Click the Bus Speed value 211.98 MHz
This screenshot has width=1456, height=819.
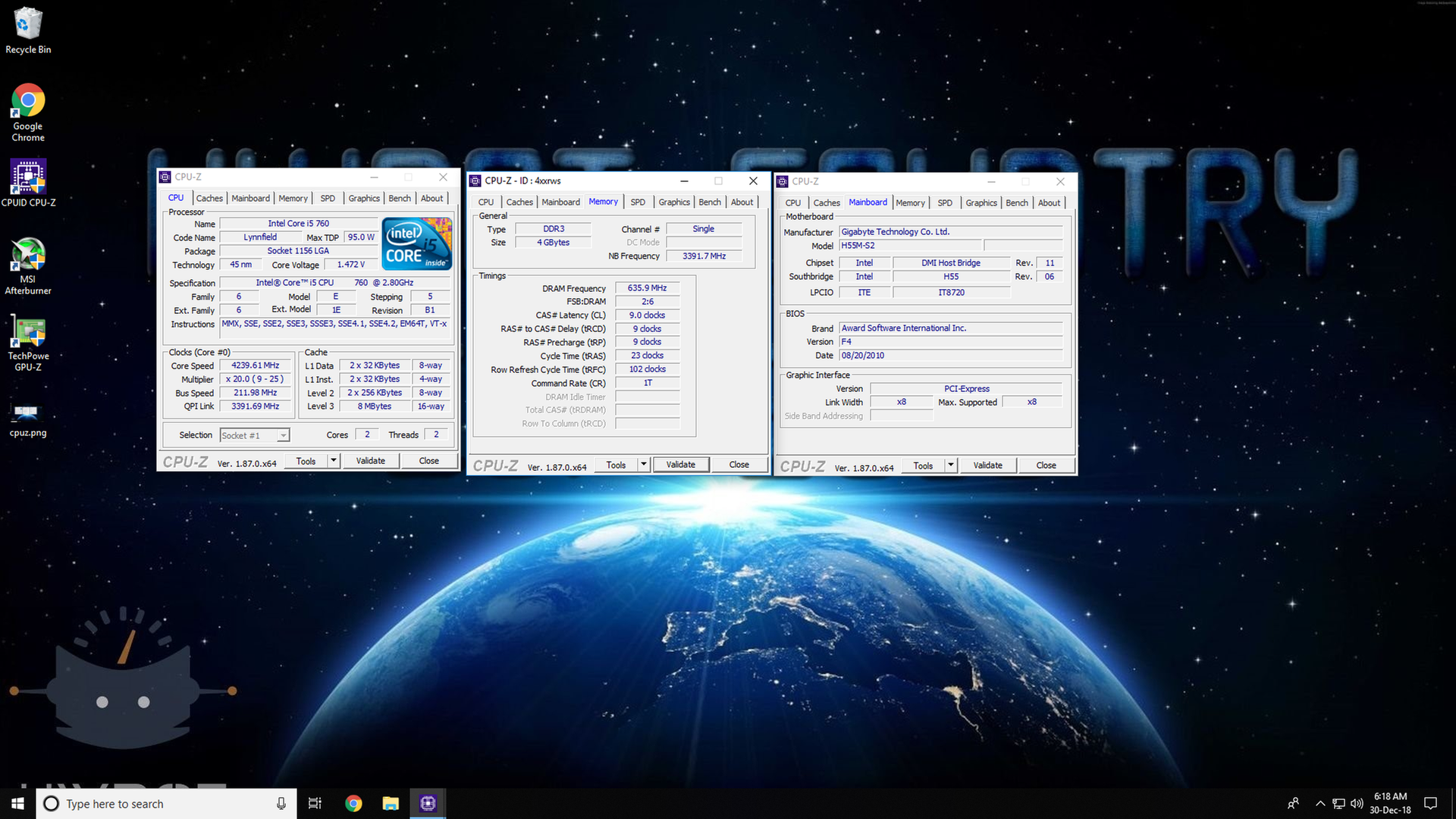tap(256, 393)
